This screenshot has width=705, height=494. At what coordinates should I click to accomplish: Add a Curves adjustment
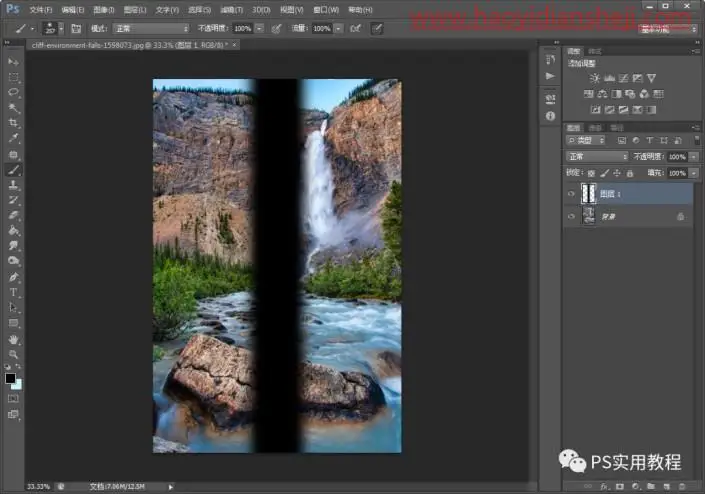[x=623, y=79]
